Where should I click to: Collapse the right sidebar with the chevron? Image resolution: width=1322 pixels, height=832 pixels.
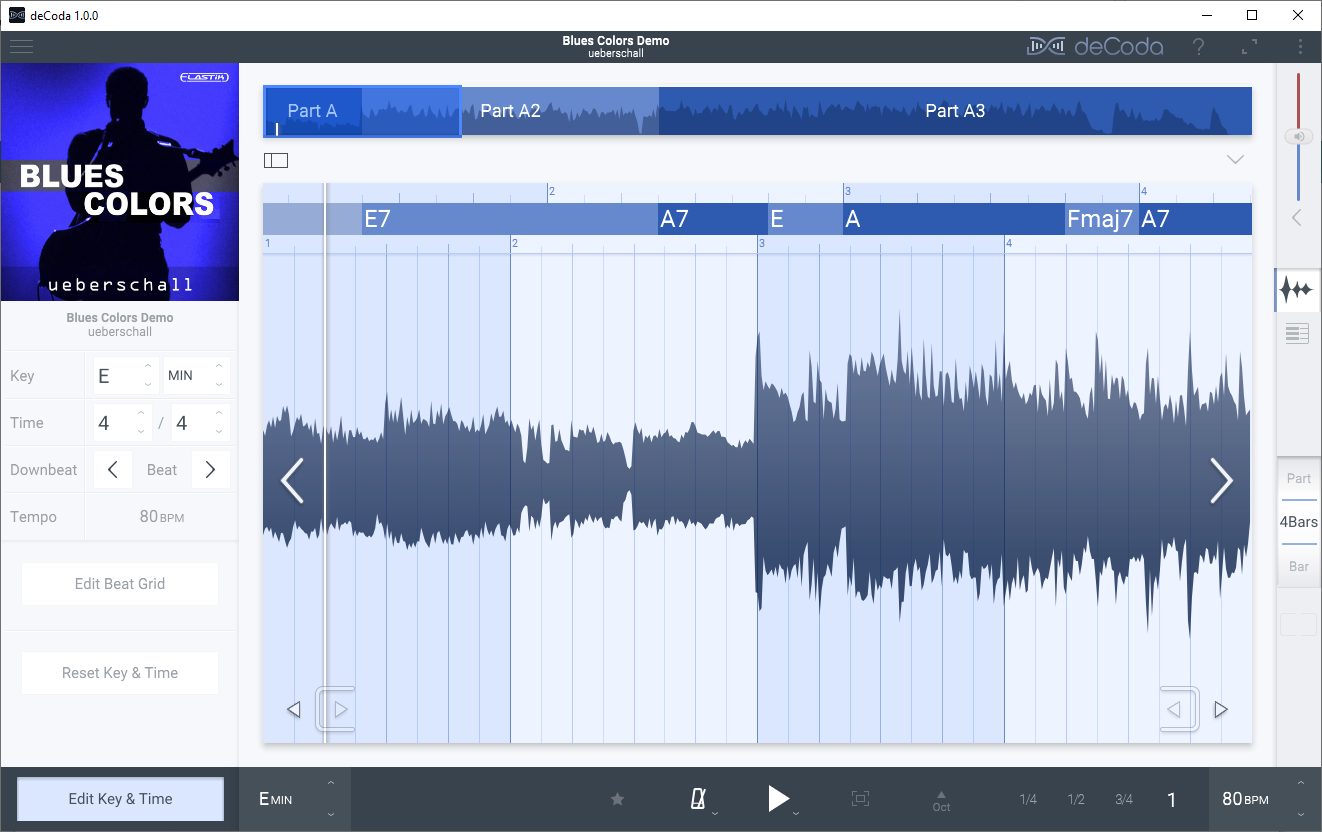(x=1297, y=218)
